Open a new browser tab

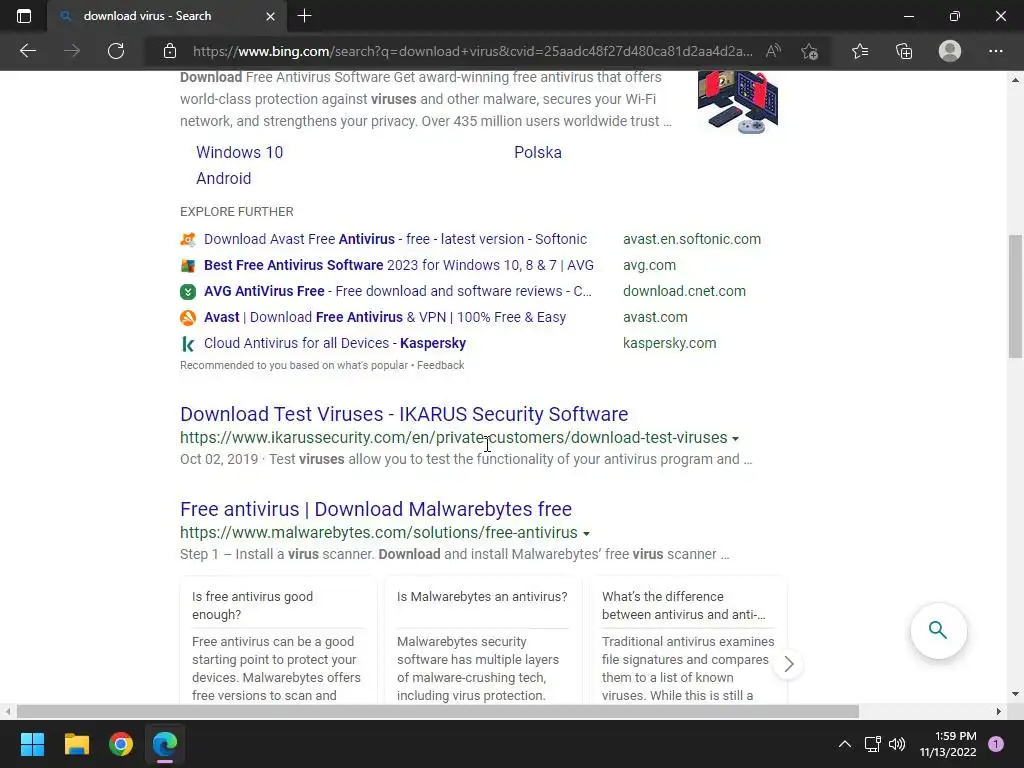304,16
